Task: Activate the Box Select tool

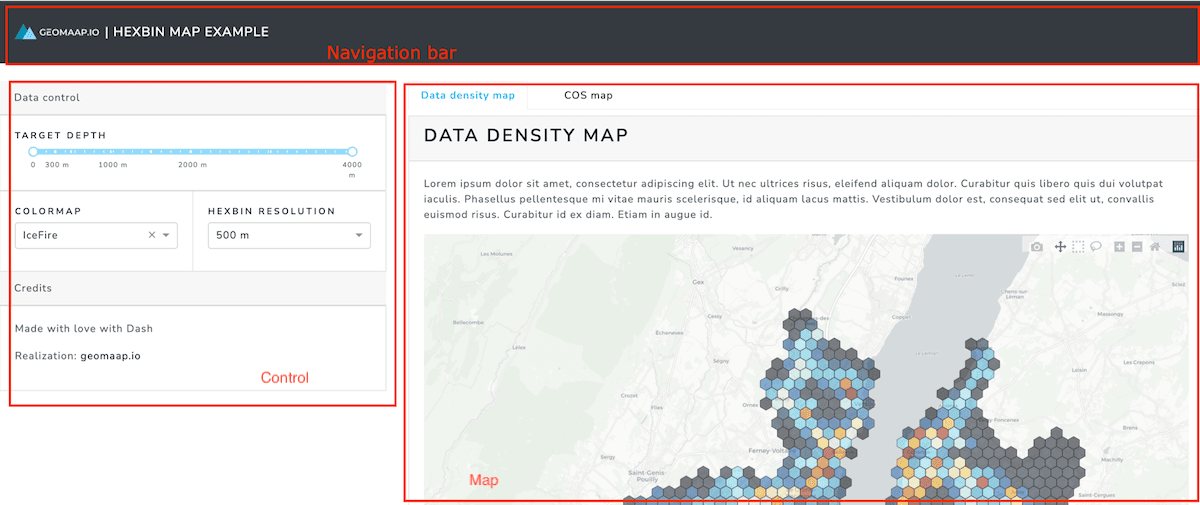Action: [1078, 247]
